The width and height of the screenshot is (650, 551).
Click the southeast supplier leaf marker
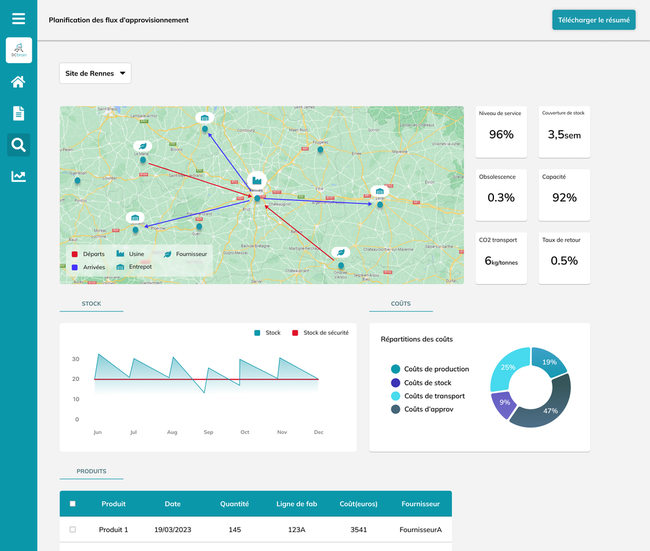tap(341, 252)
